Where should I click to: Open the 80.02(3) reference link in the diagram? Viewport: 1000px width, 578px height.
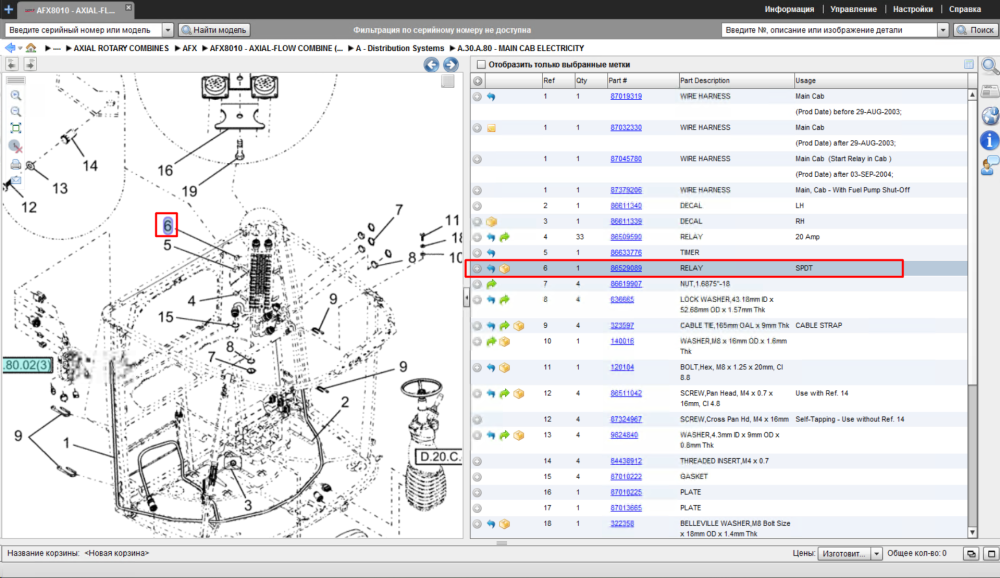27,366
